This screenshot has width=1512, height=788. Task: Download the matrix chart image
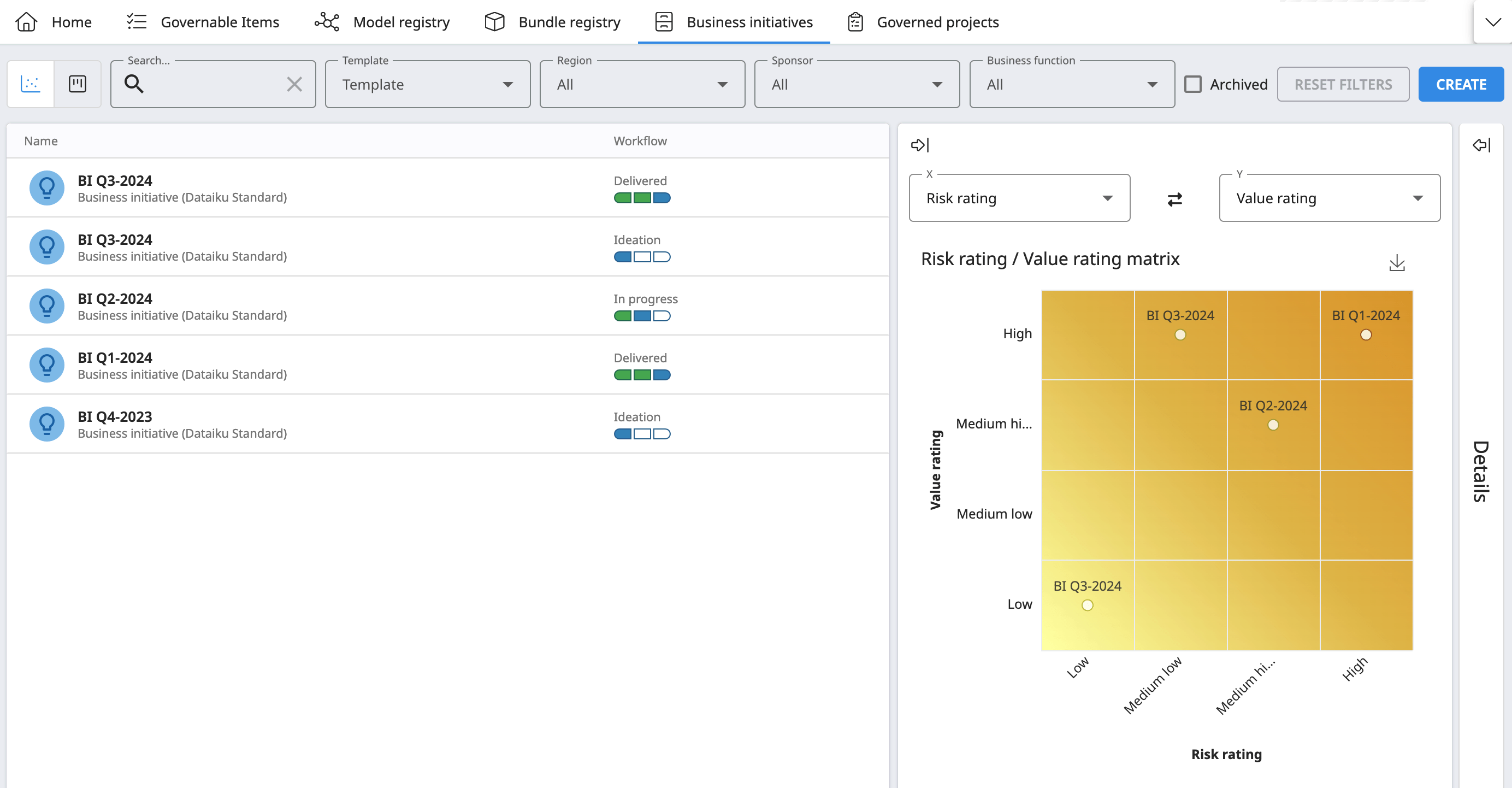(1397, 262)
